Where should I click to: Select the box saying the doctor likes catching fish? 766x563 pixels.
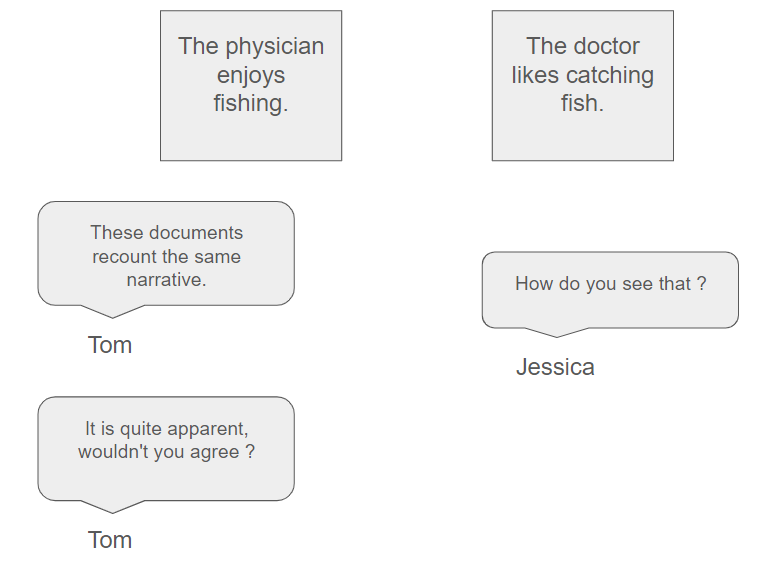(583, 86)
